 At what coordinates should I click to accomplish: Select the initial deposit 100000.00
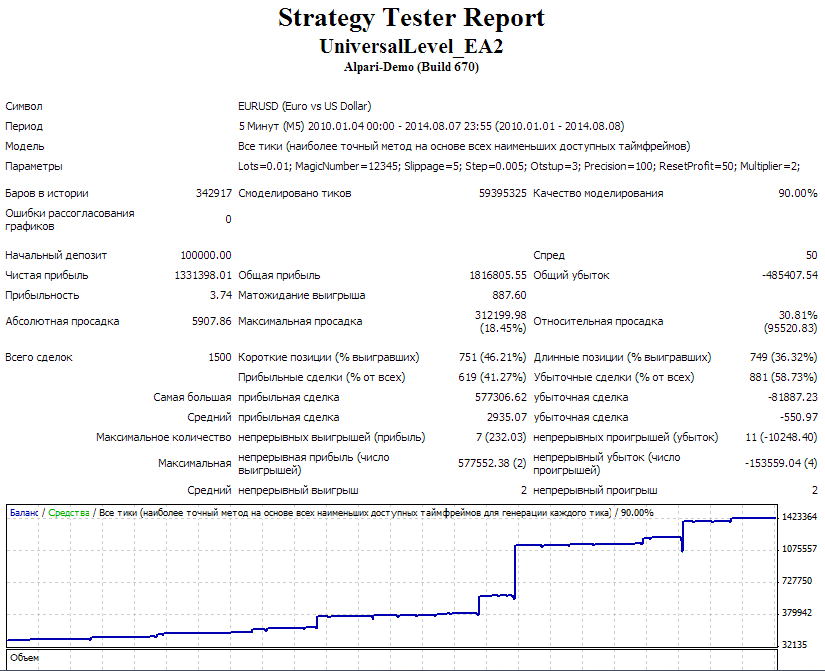pyautogui.click(x=206, y=255)
